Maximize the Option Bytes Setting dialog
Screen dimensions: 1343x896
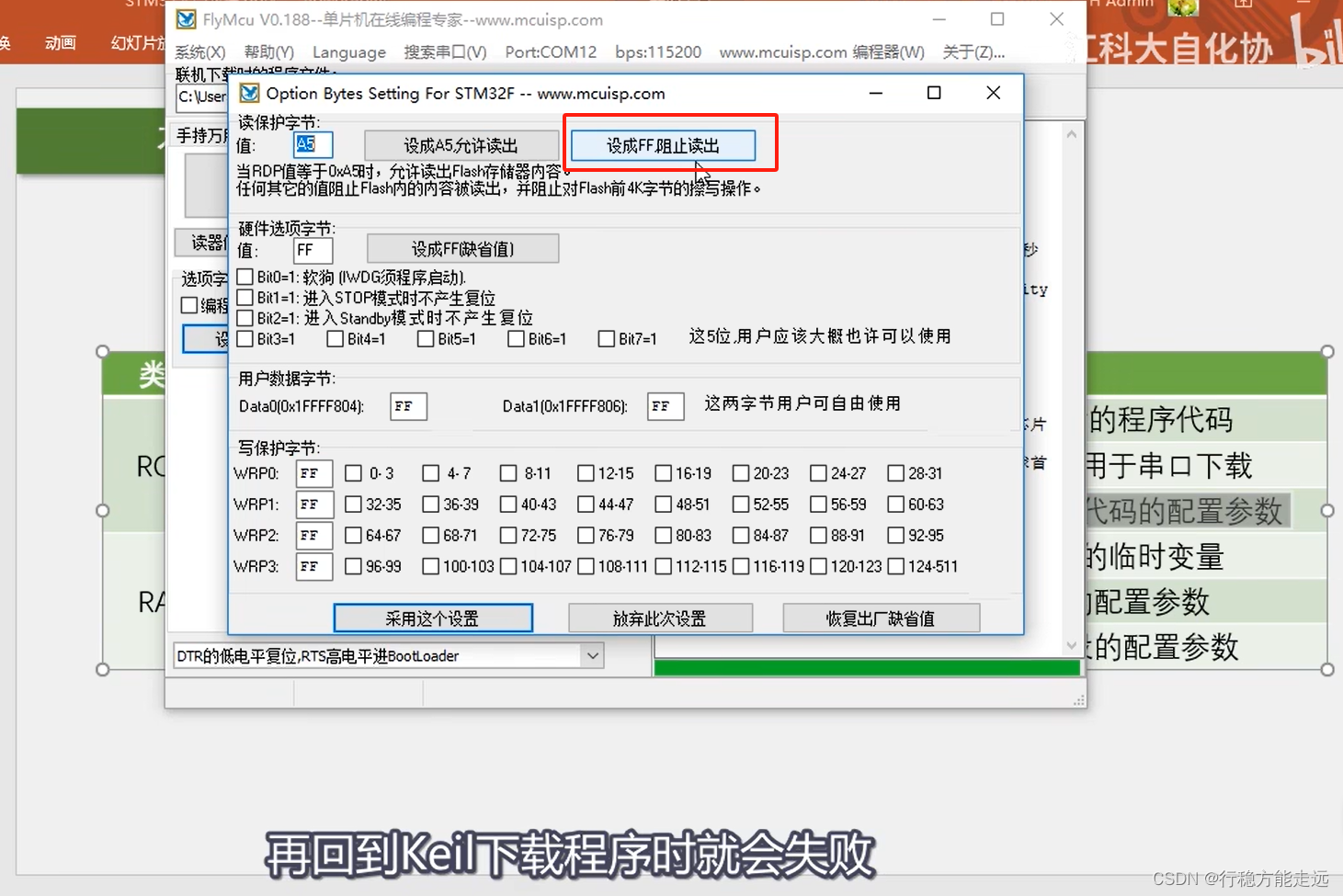[x=934, y=93]
